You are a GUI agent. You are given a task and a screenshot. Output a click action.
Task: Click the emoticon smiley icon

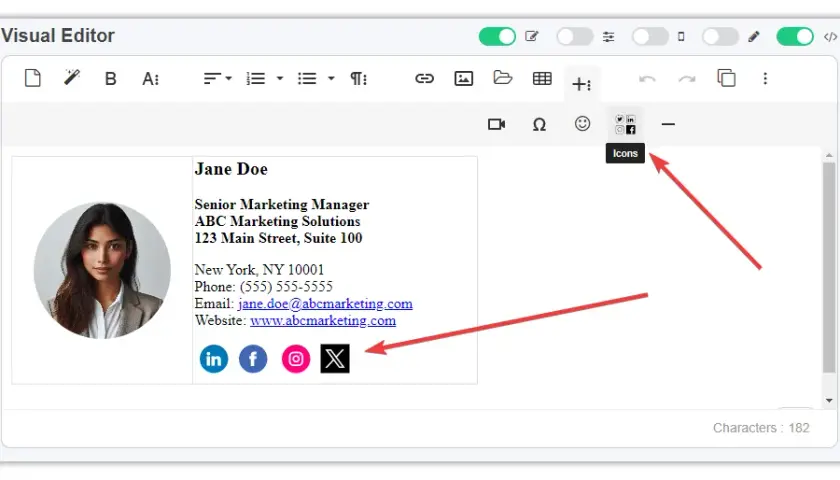pyautogui.click(x=582, y=124)
